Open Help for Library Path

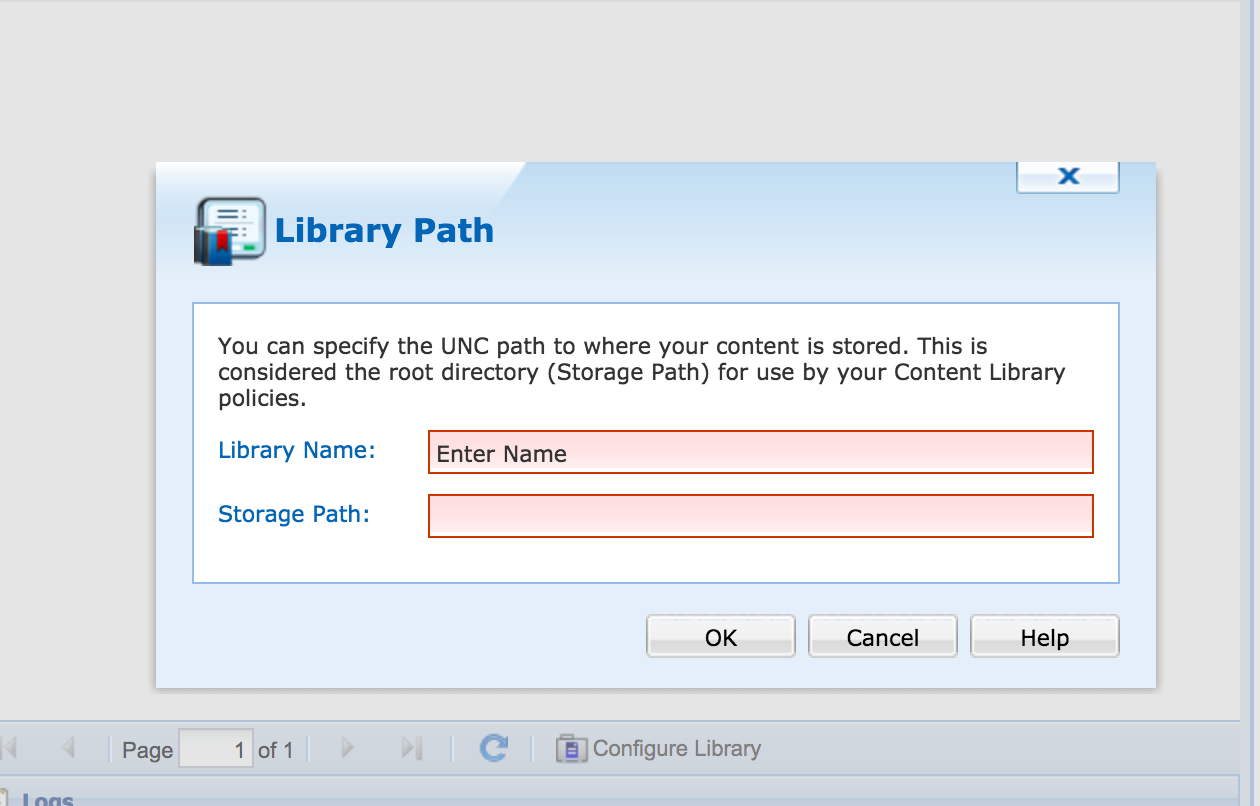click(x=1044, y=637)
